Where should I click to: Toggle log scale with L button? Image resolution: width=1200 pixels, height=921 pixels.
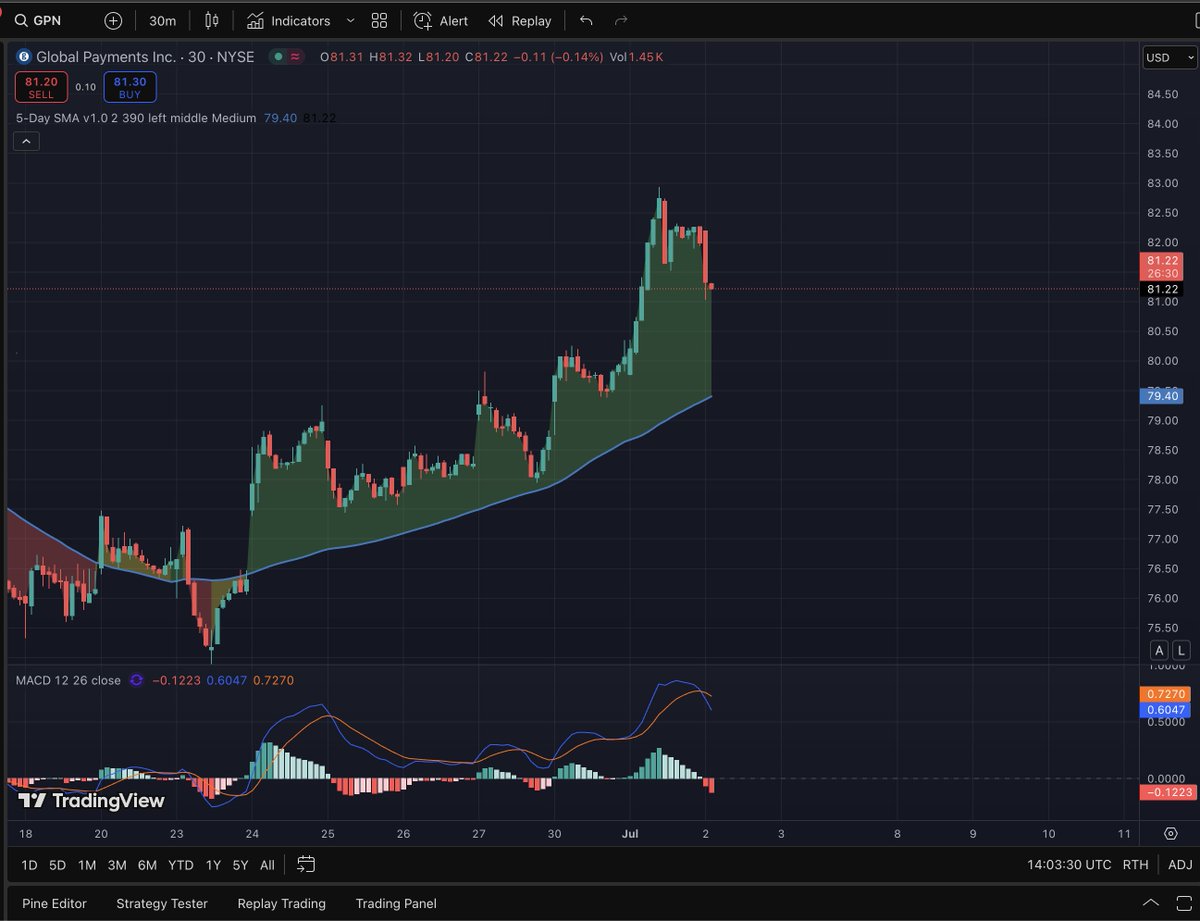1181,650
